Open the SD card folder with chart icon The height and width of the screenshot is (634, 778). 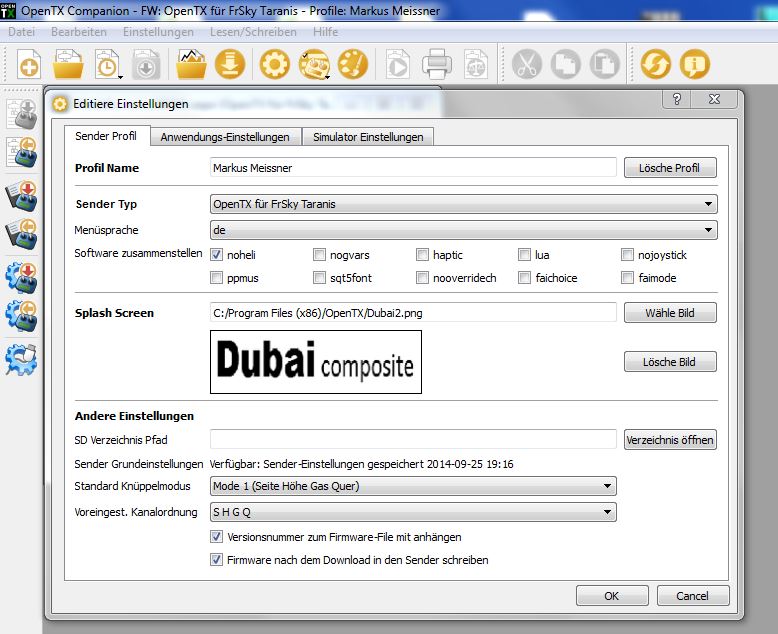click(x=191, y=64)
